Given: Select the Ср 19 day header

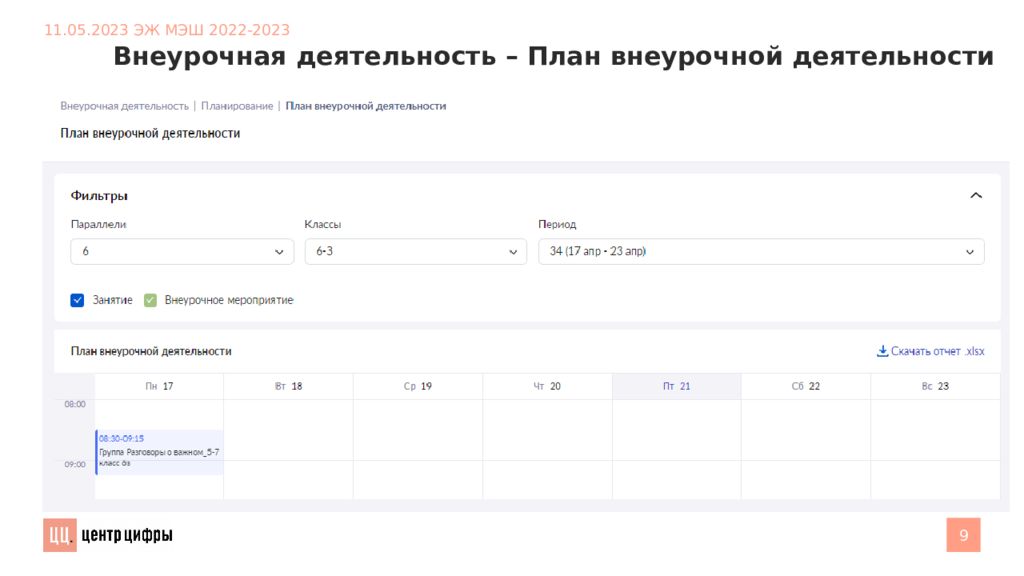Looking at the screenshot, I should [x=418, y=386].
